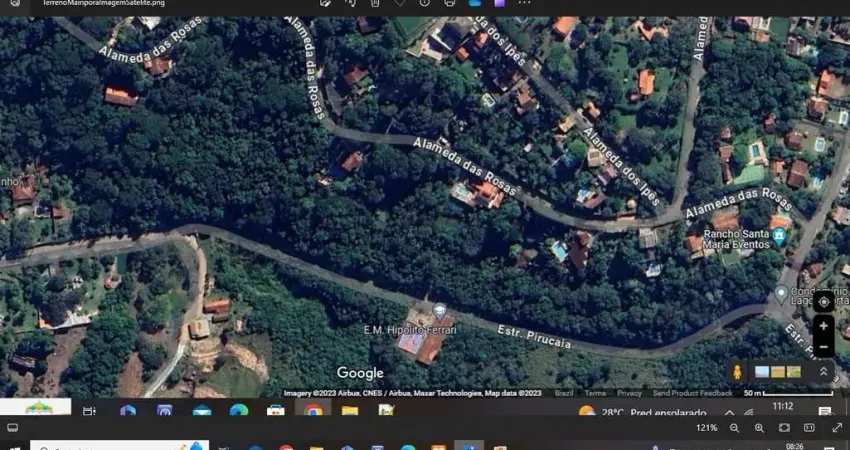Expand the map layers chevron panel
The width and height of the screenshot is (850, 450).
(x=823, y=372)
